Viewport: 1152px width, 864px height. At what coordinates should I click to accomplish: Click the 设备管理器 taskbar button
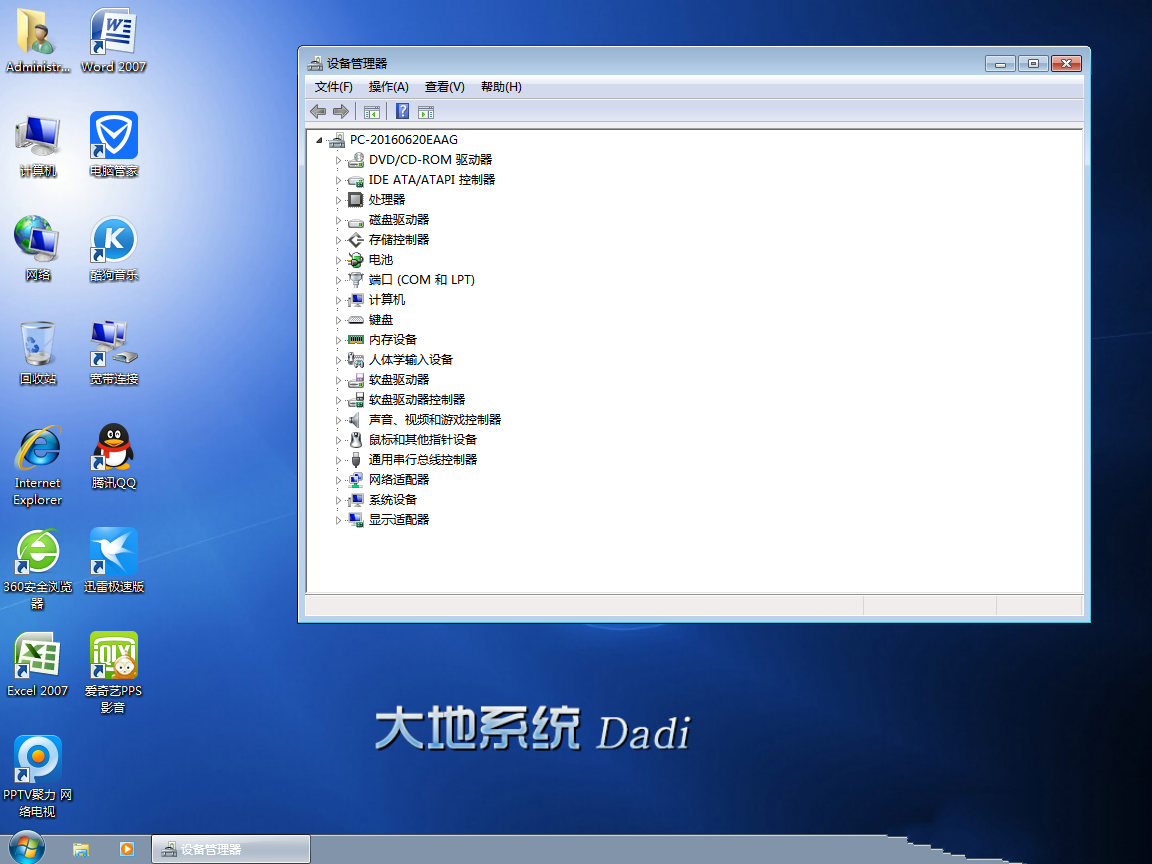[230, 849]
